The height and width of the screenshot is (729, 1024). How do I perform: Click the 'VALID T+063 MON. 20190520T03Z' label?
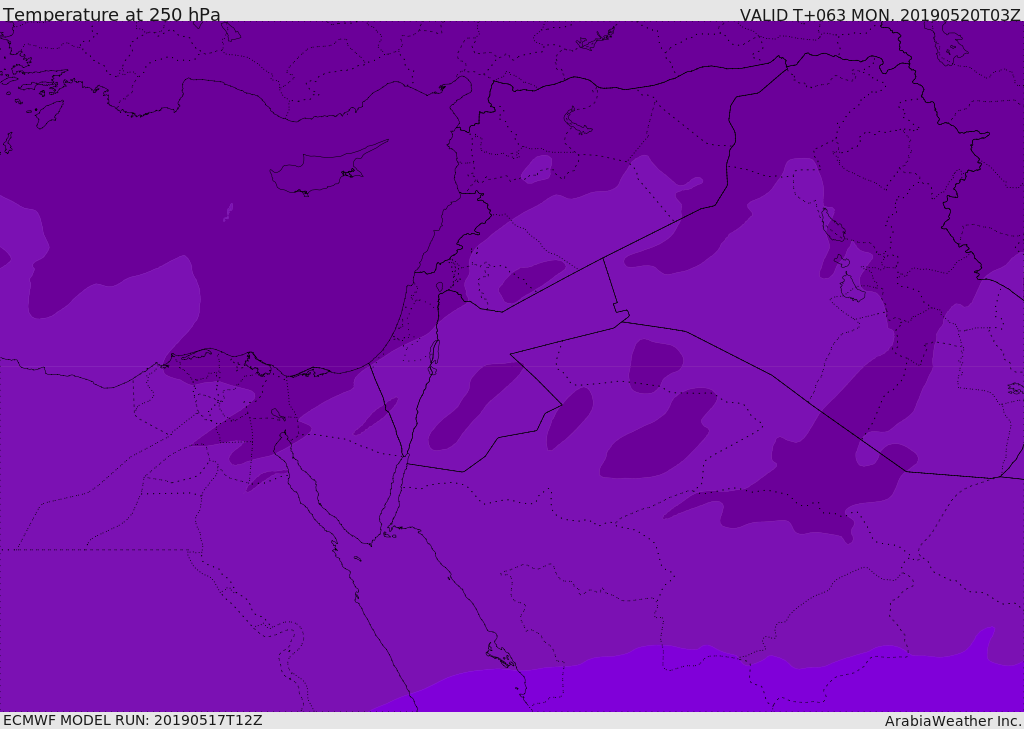pos(880,15)
